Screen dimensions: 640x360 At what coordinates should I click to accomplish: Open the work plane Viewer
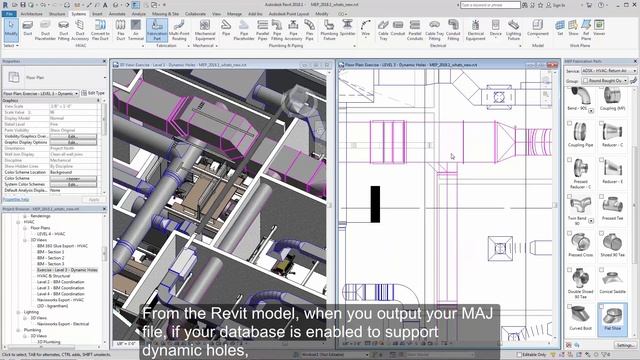point(599,28)
